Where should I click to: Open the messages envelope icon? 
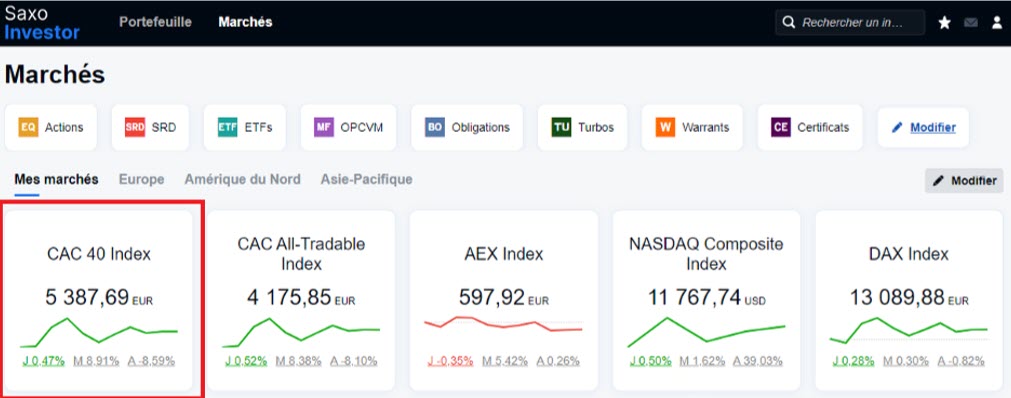pyautogui.click(x=971, y=23)
